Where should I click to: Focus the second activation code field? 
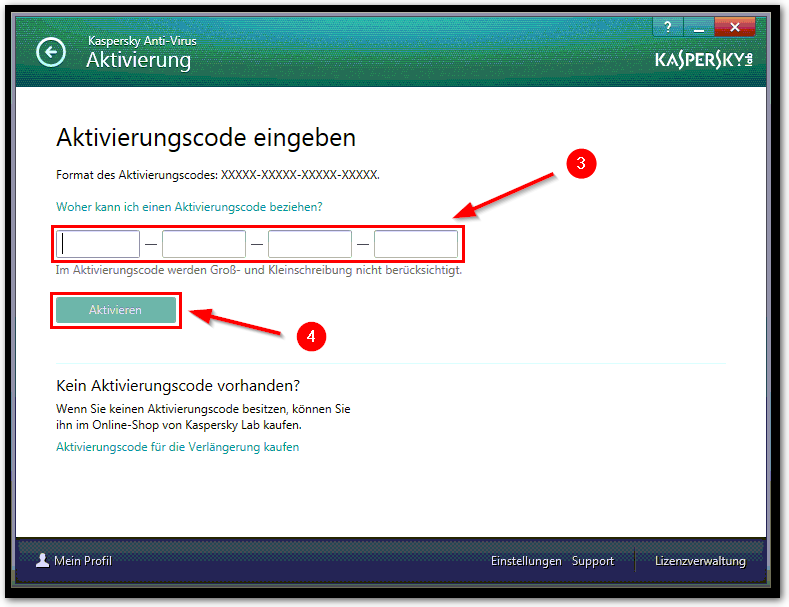[x=204, y=244]
